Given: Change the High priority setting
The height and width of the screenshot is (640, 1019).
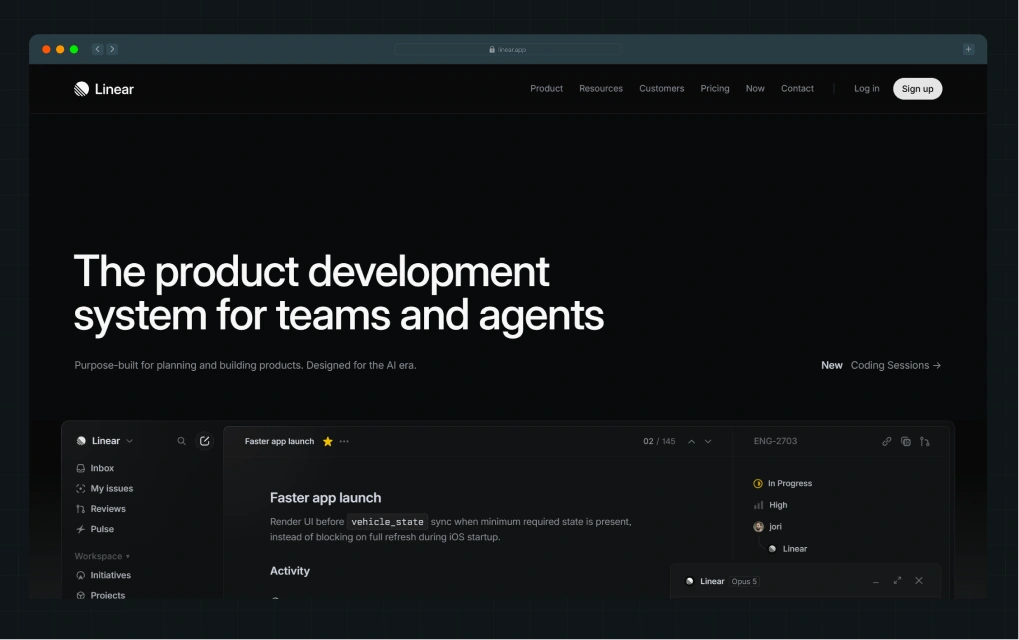Looking at the screenshot, I should click(770, 505).
